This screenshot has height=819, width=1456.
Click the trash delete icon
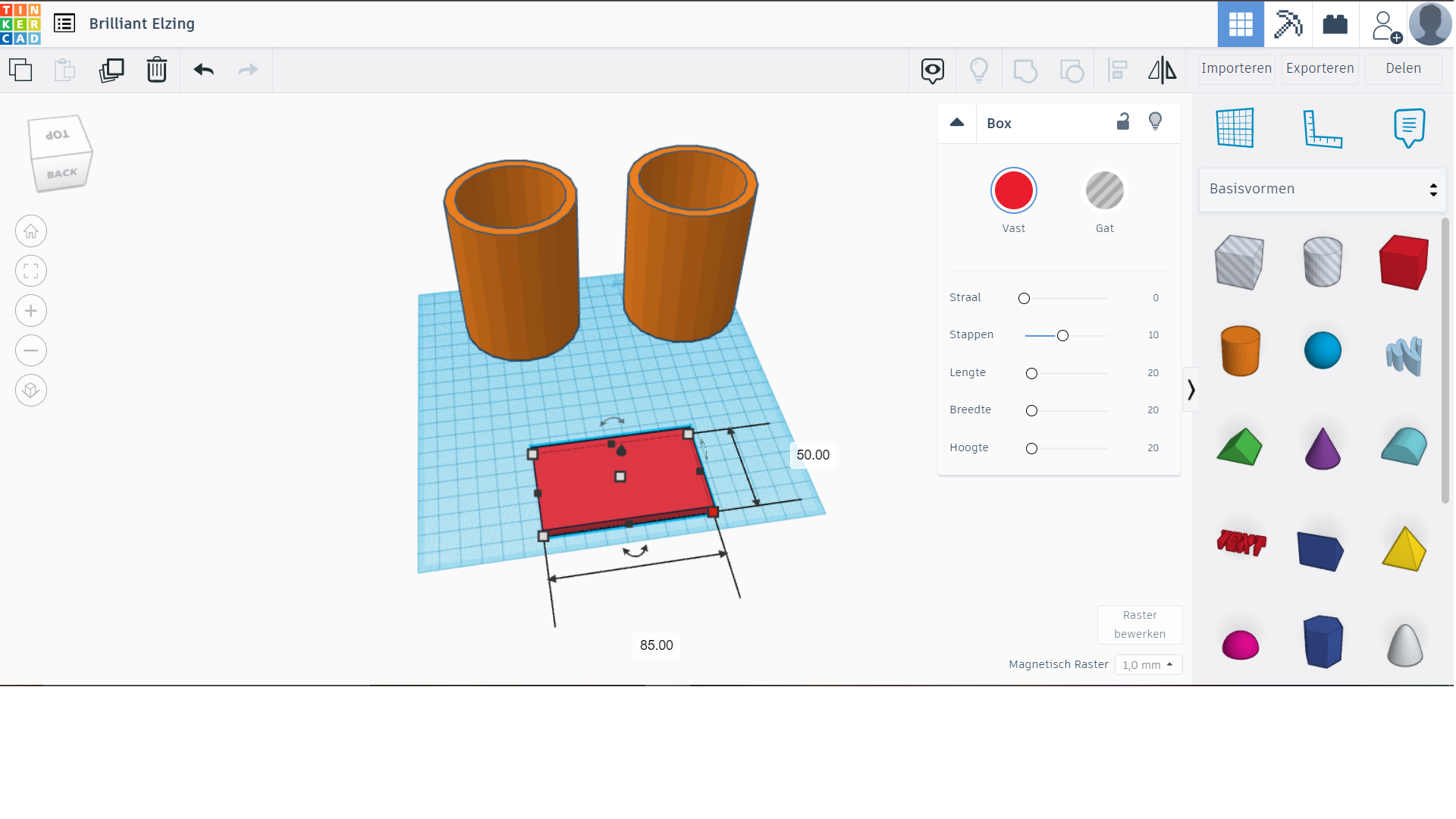(x=156, y=70)
